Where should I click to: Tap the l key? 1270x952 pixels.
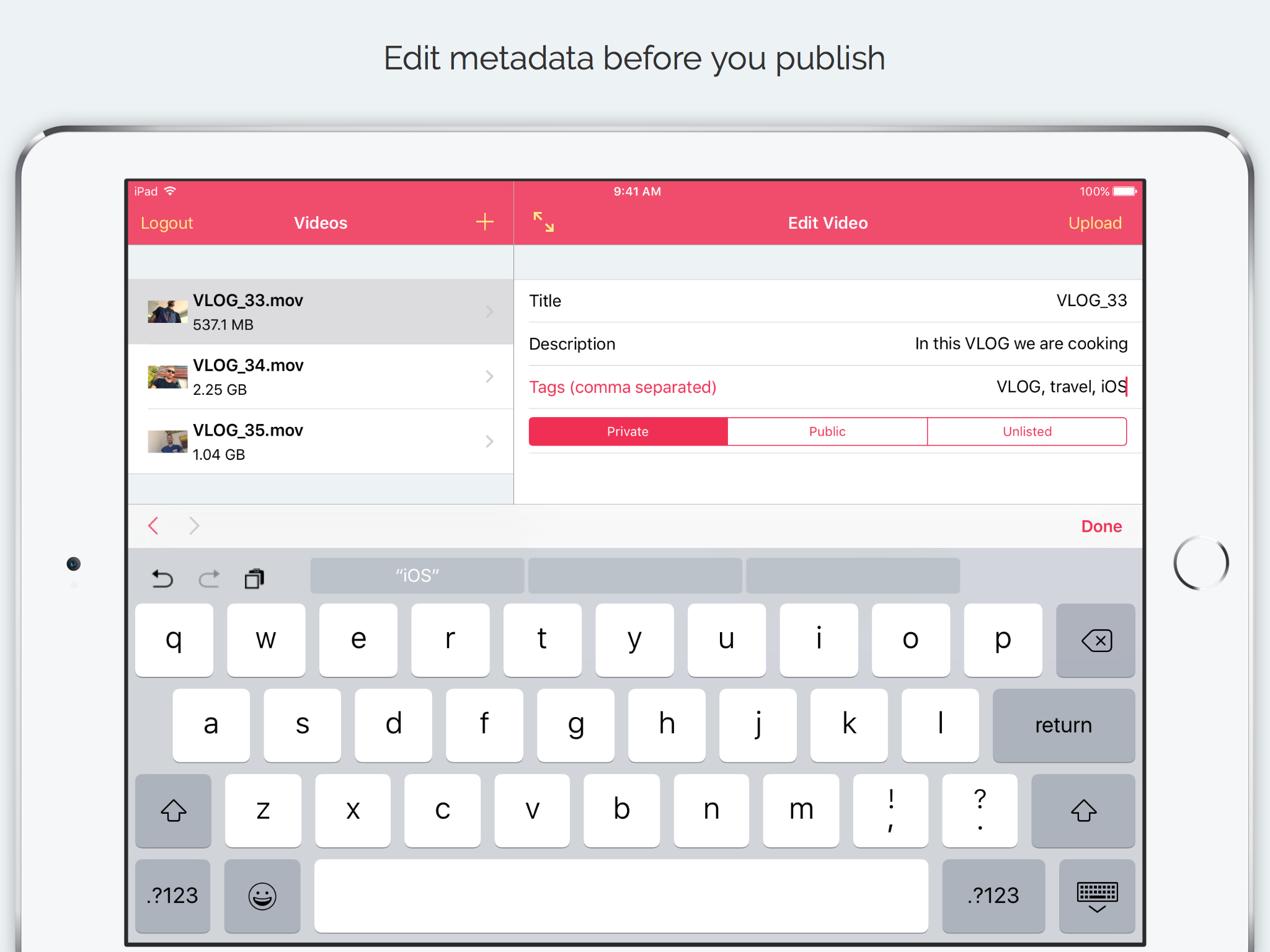940,725
